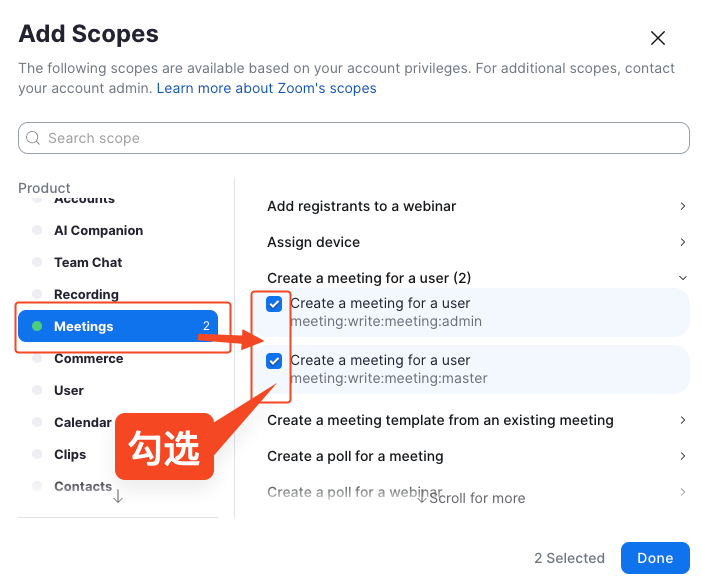Expand Add registrants to a webinar
The width and height of the screenshot is (701, 581).
tap(682, 206)
